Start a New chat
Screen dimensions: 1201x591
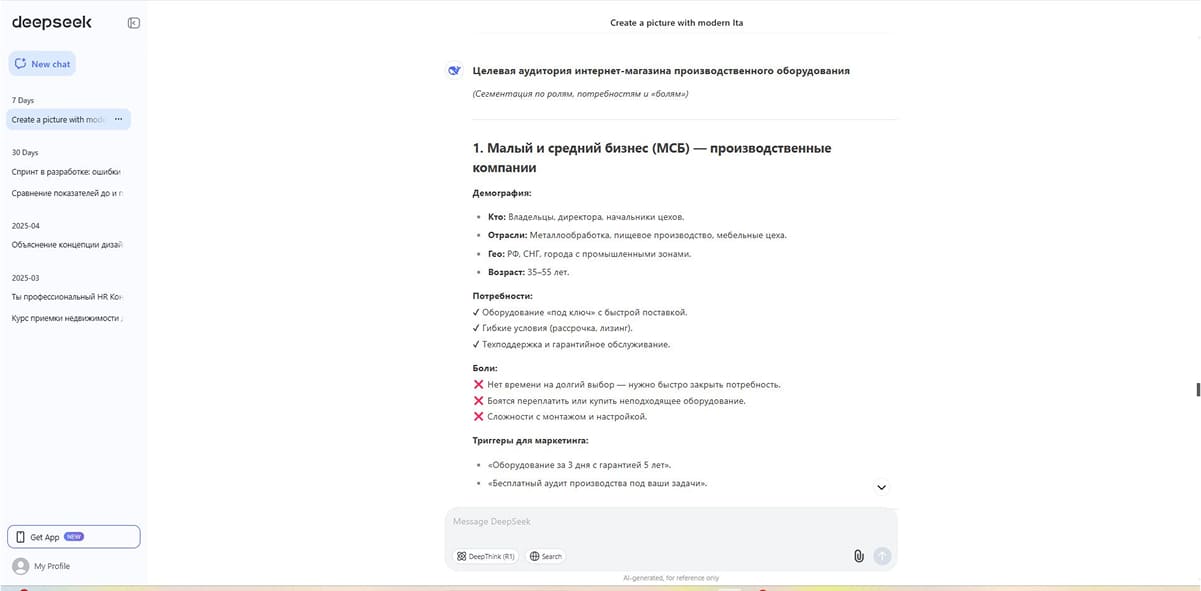coord(42,64)
